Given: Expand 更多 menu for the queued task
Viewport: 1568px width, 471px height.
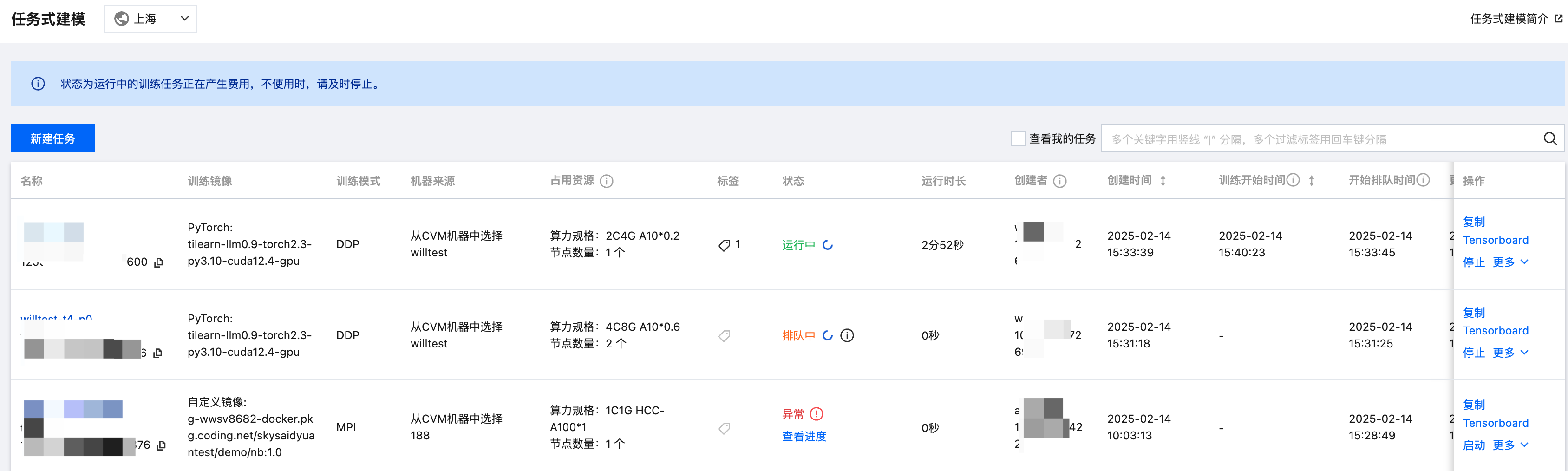Looking at the screenshot, I should click(x=1510, y=353).
